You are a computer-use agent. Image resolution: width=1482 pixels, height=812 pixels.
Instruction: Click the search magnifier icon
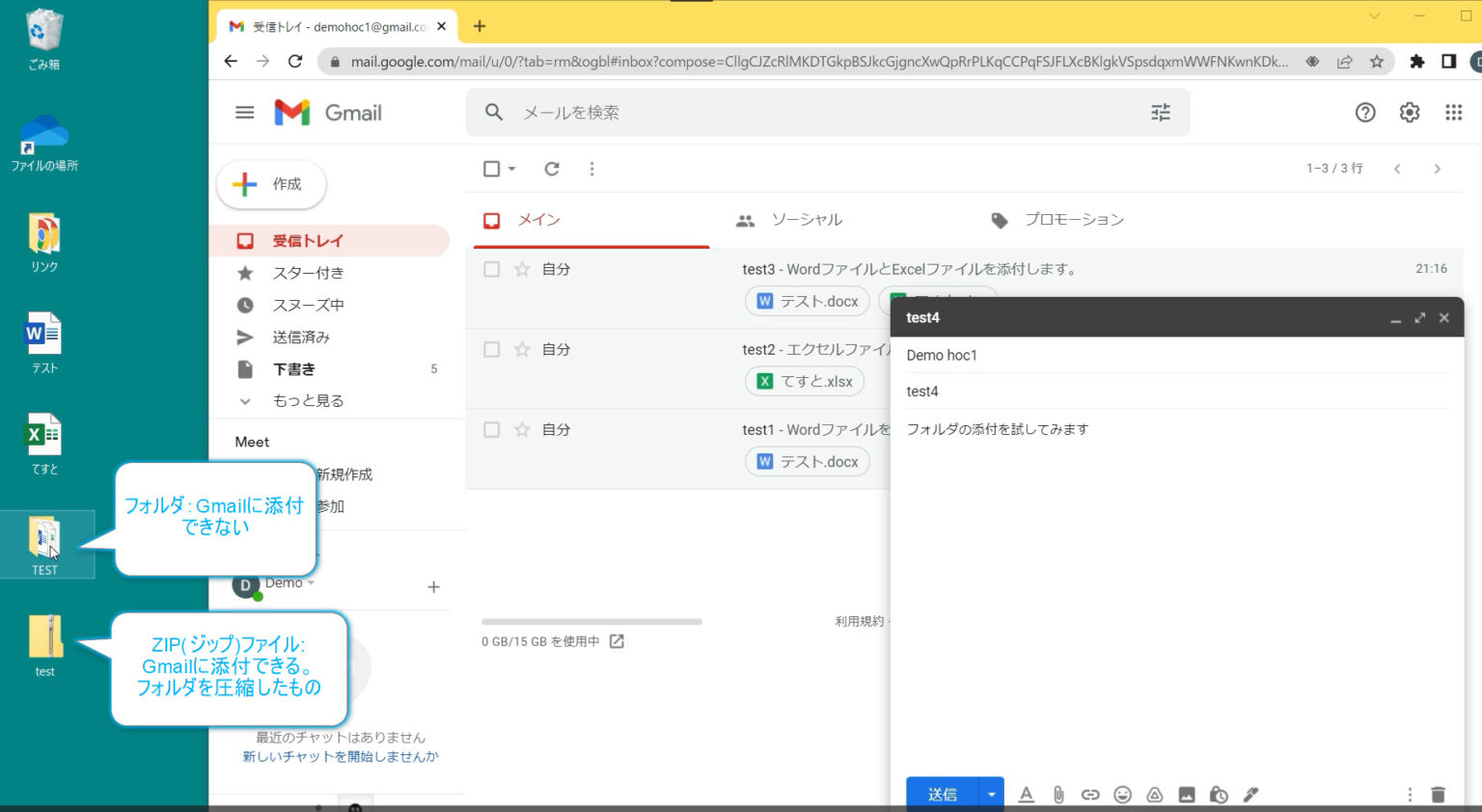tap(494, 113)
